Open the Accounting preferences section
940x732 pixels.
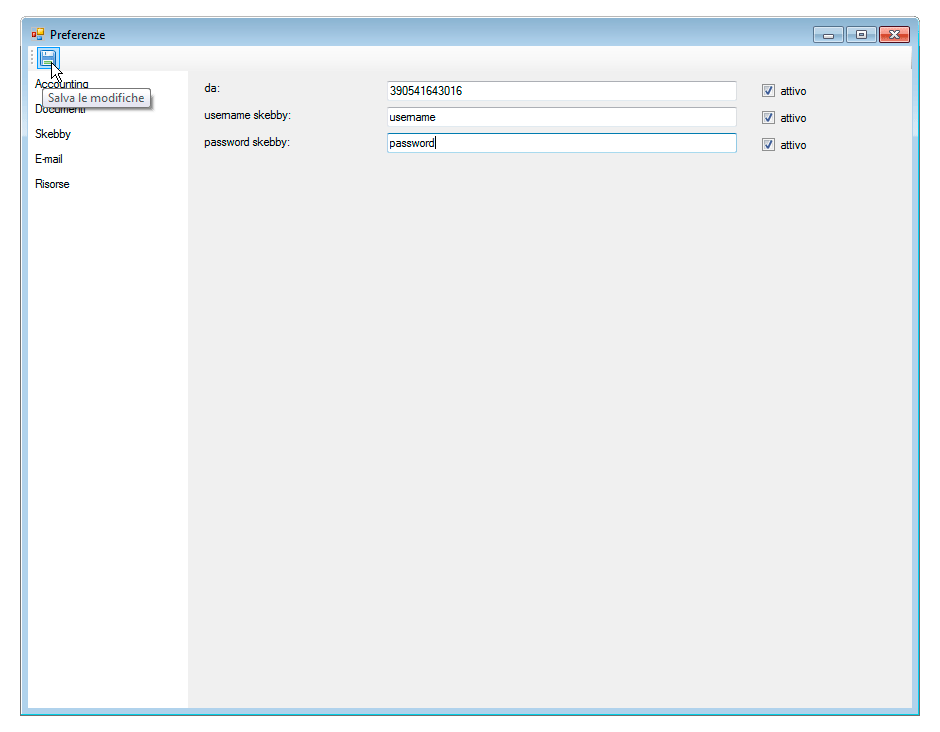pyautogui.click(x=61, y=84)
